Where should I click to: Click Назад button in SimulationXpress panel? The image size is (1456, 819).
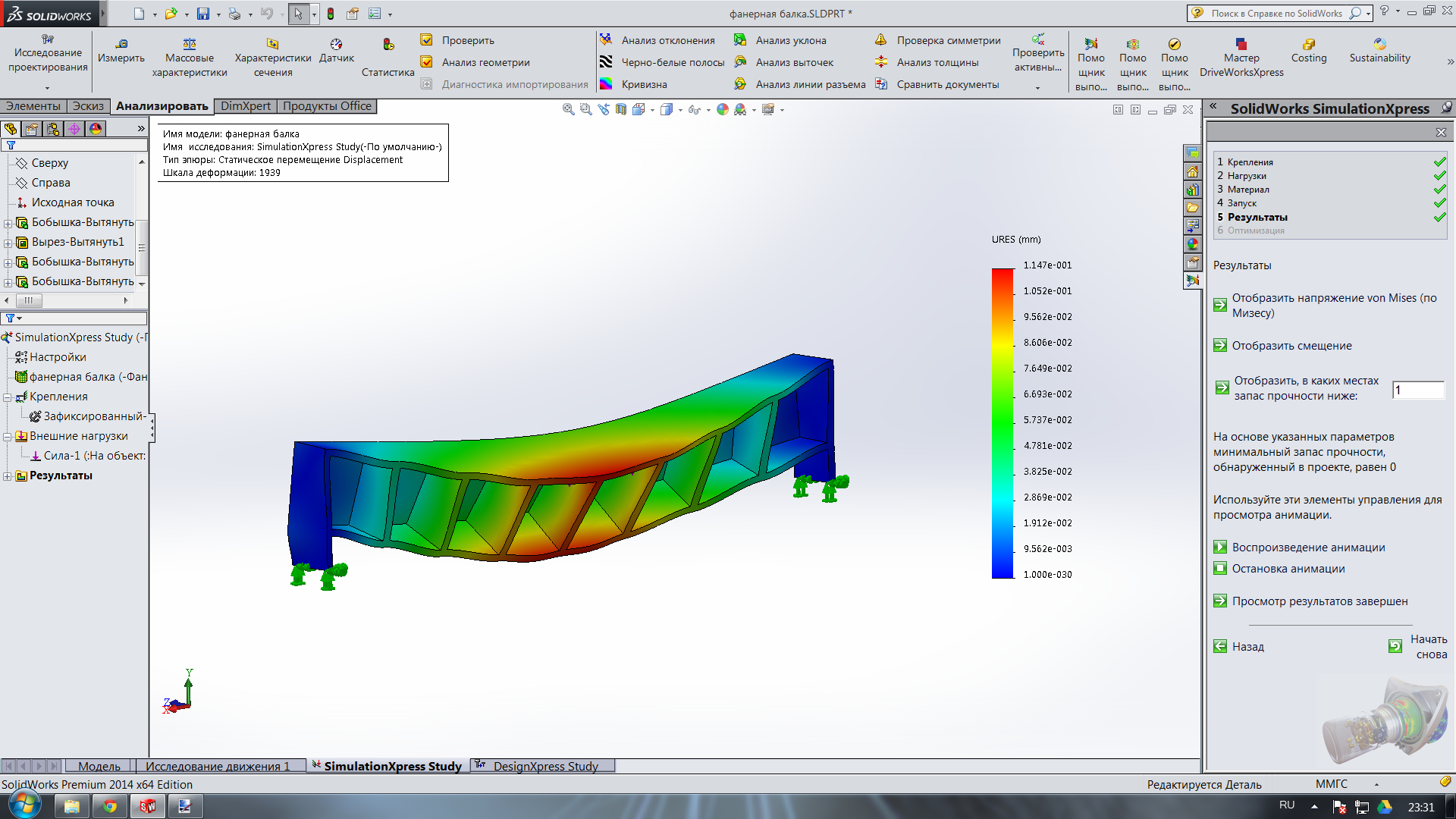1220,647
